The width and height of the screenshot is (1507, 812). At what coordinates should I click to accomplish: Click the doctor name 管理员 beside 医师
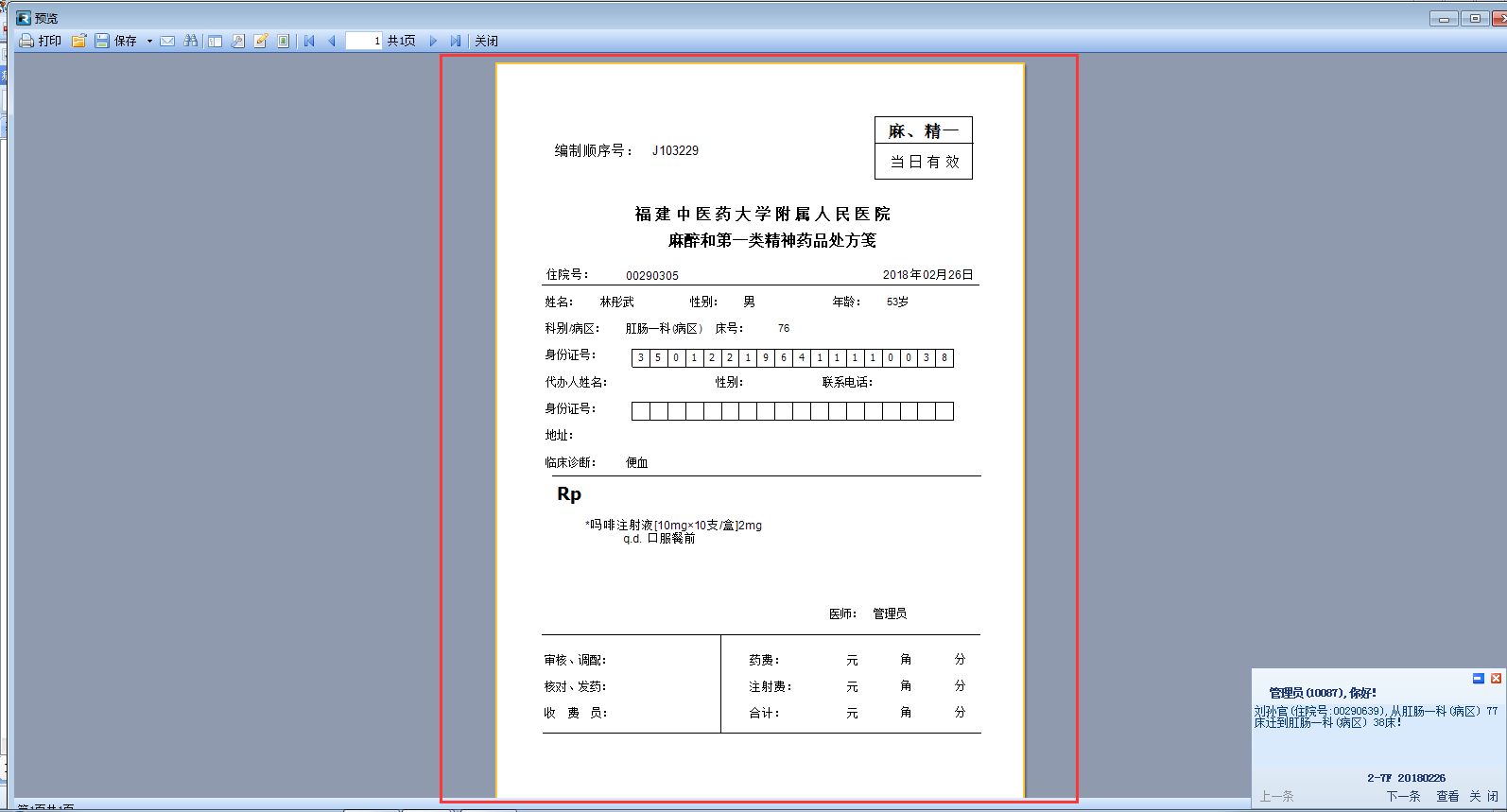pyautogui.click(x=890, y=614)
